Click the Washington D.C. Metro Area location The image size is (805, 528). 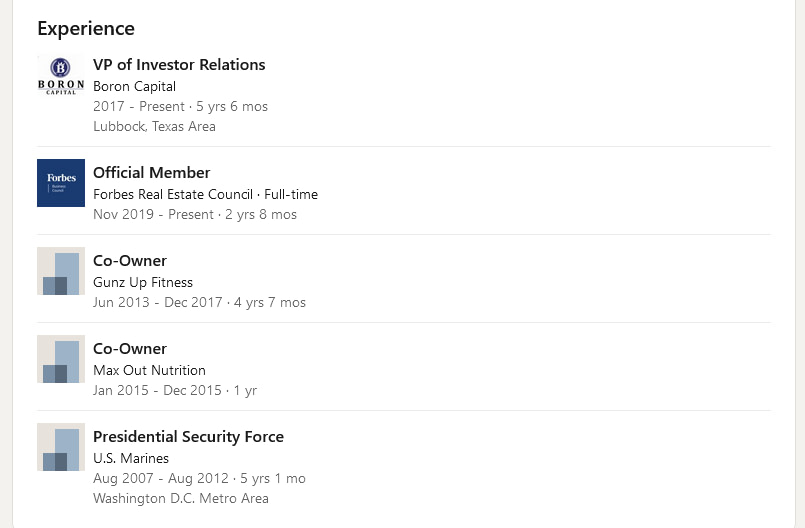pos(181,498)
